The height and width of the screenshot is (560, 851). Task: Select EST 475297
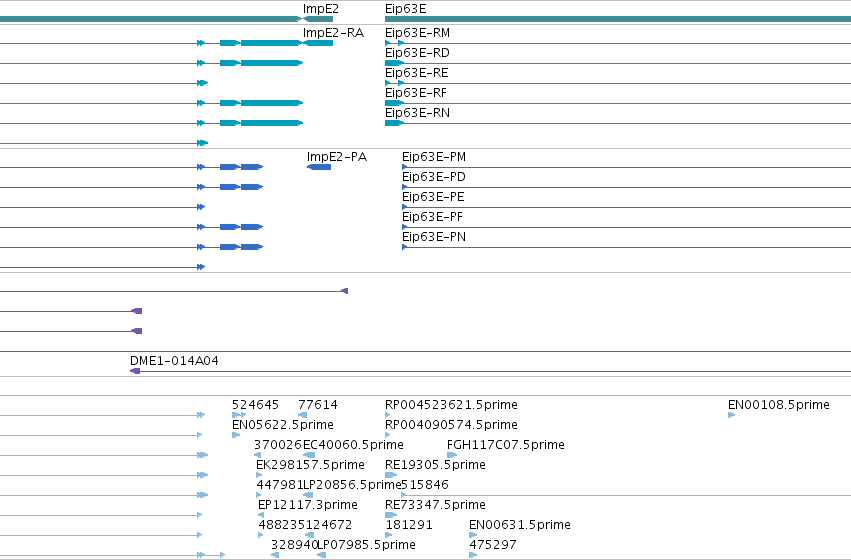point(493,545)
